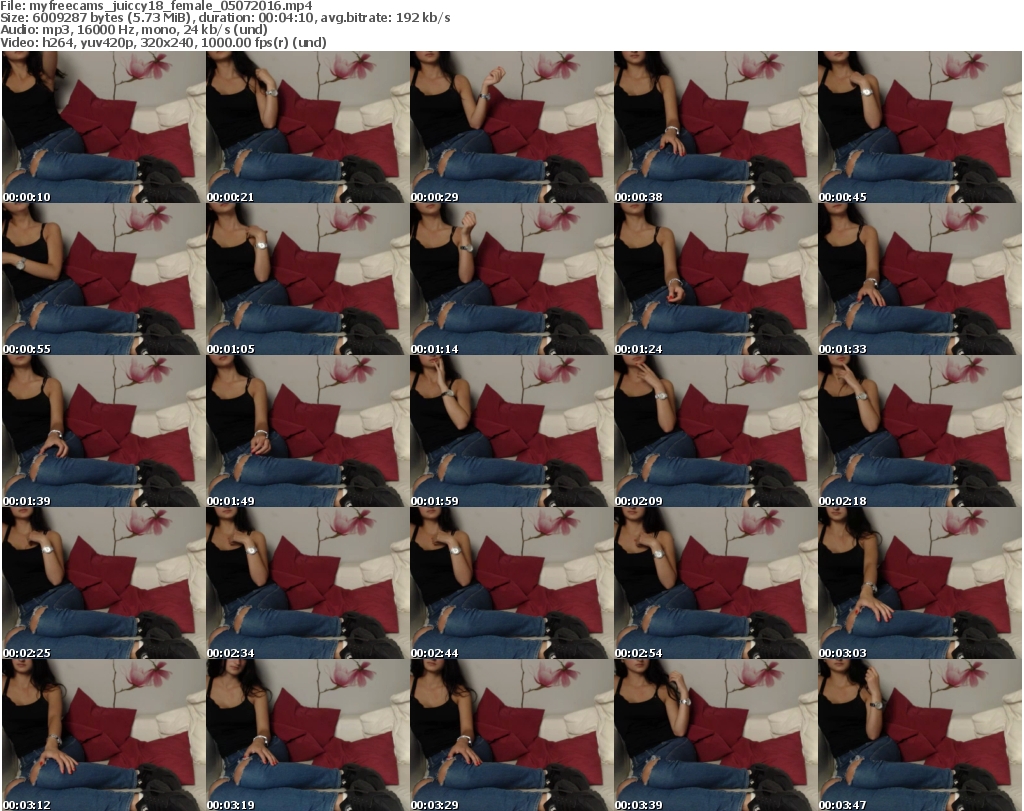This screenshot has height=811, width=1024.
Task: Choose the frame stamped 00:02:34
Action: pyautogui.click(x=308, y=583)
